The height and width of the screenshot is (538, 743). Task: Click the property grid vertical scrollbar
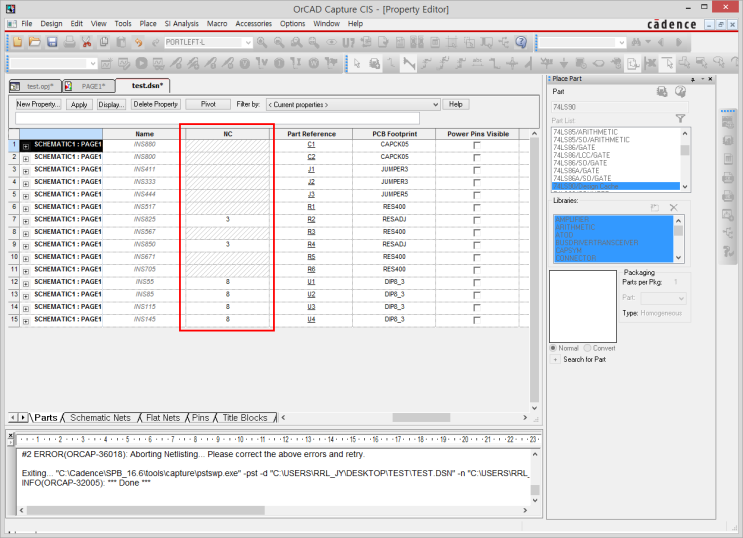pos(535,270)
